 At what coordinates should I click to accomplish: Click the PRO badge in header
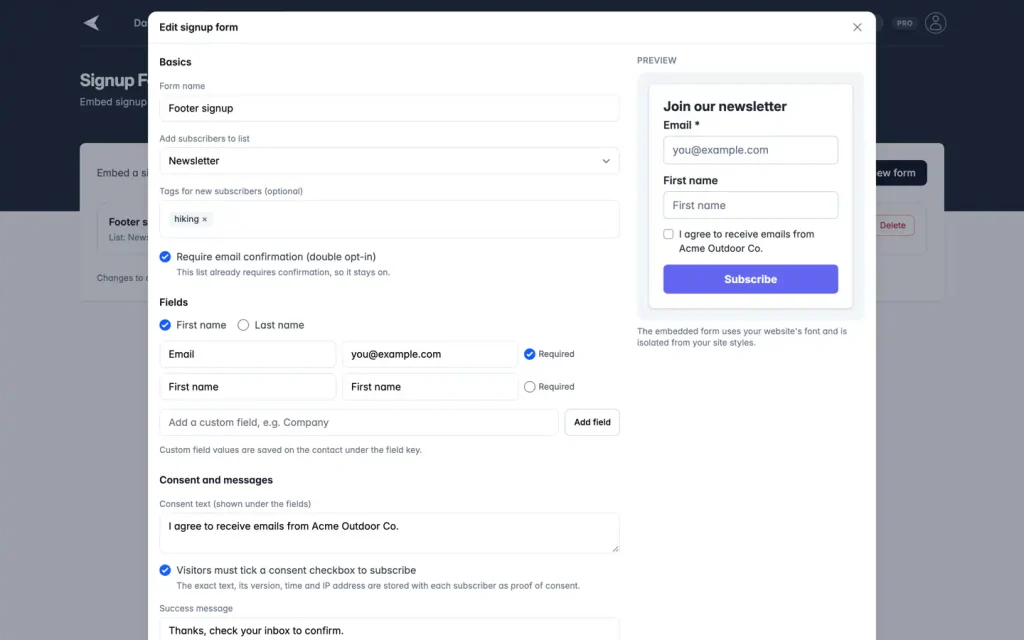[904, 23]
